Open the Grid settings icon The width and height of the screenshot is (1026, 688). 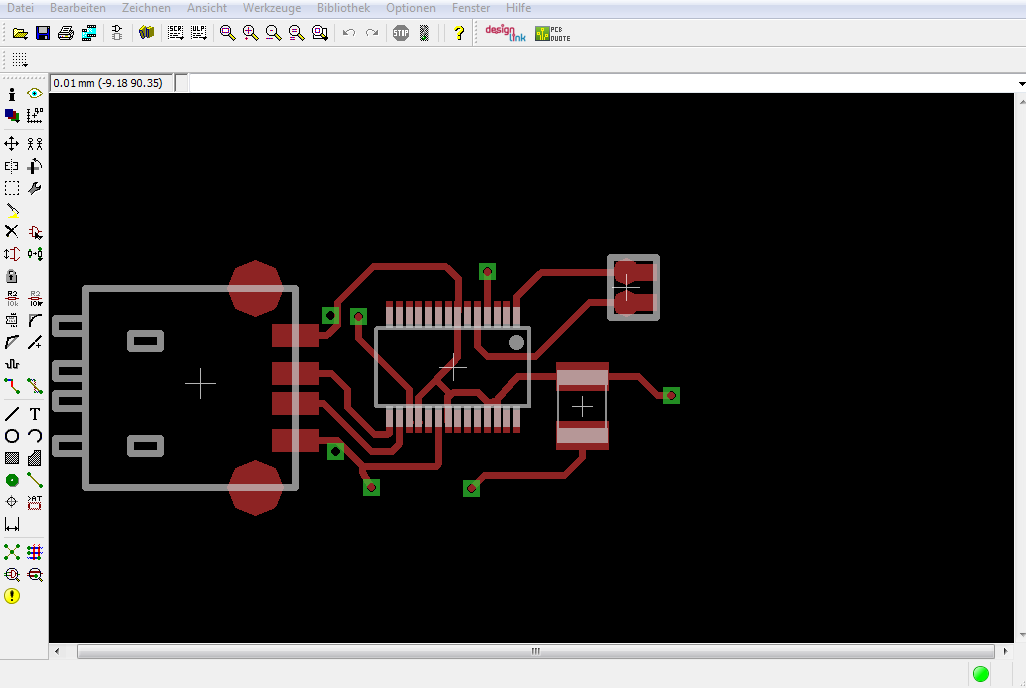[x=20, y=60]
